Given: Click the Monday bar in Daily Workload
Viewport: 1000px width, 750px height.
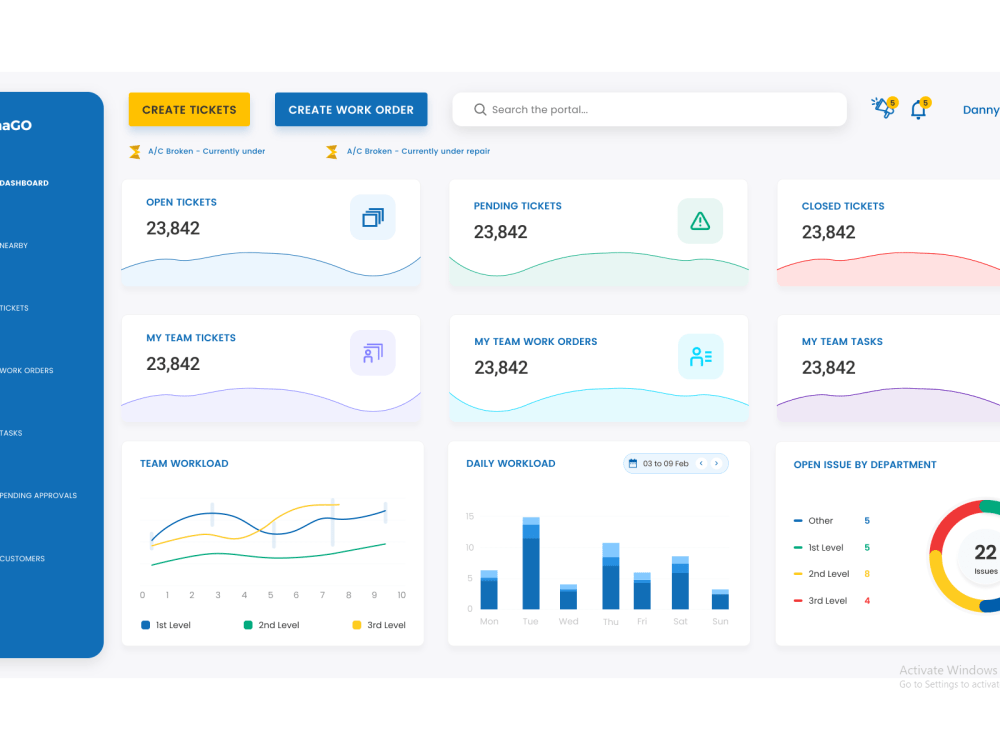Looking at the screenshot, I should tap(489, 590).
